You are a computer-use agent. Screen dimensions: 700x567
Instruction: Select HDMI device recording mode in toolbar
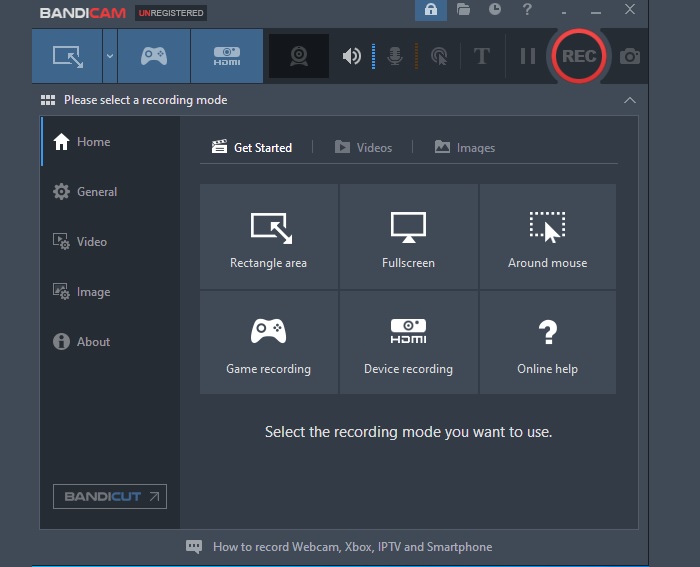[x=226, y=56]
